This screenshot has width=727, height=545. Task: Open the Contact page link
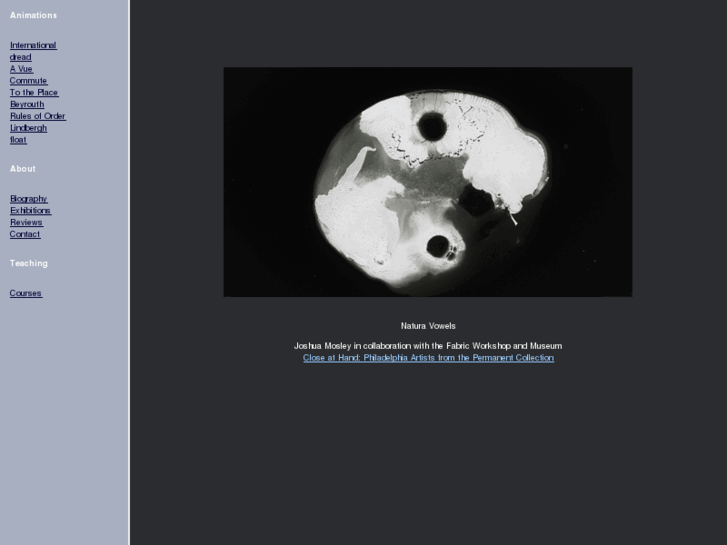[x=25, y=234]
